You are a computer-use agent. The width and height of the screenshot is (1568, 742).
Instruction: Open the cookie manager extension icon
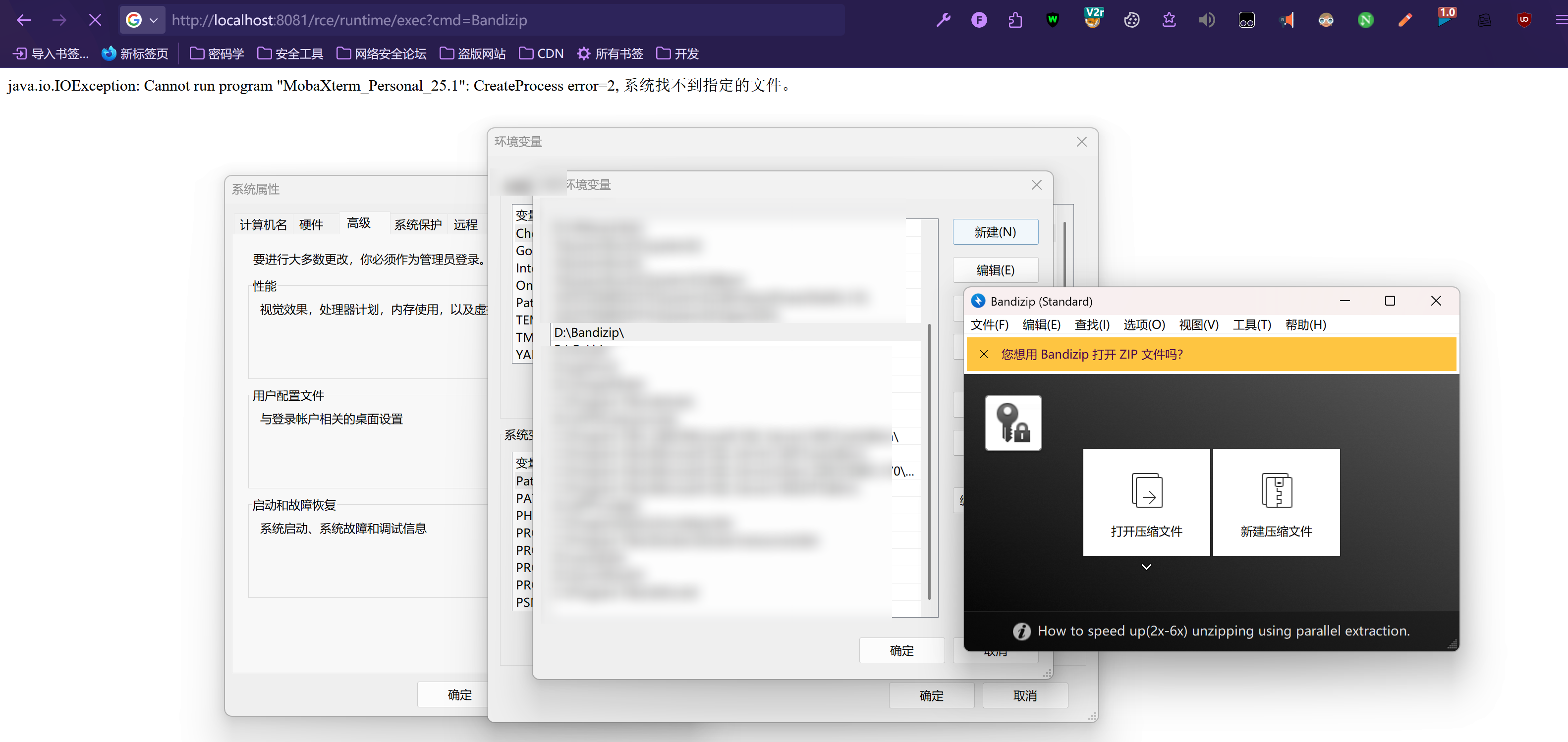pos(1131,20)
